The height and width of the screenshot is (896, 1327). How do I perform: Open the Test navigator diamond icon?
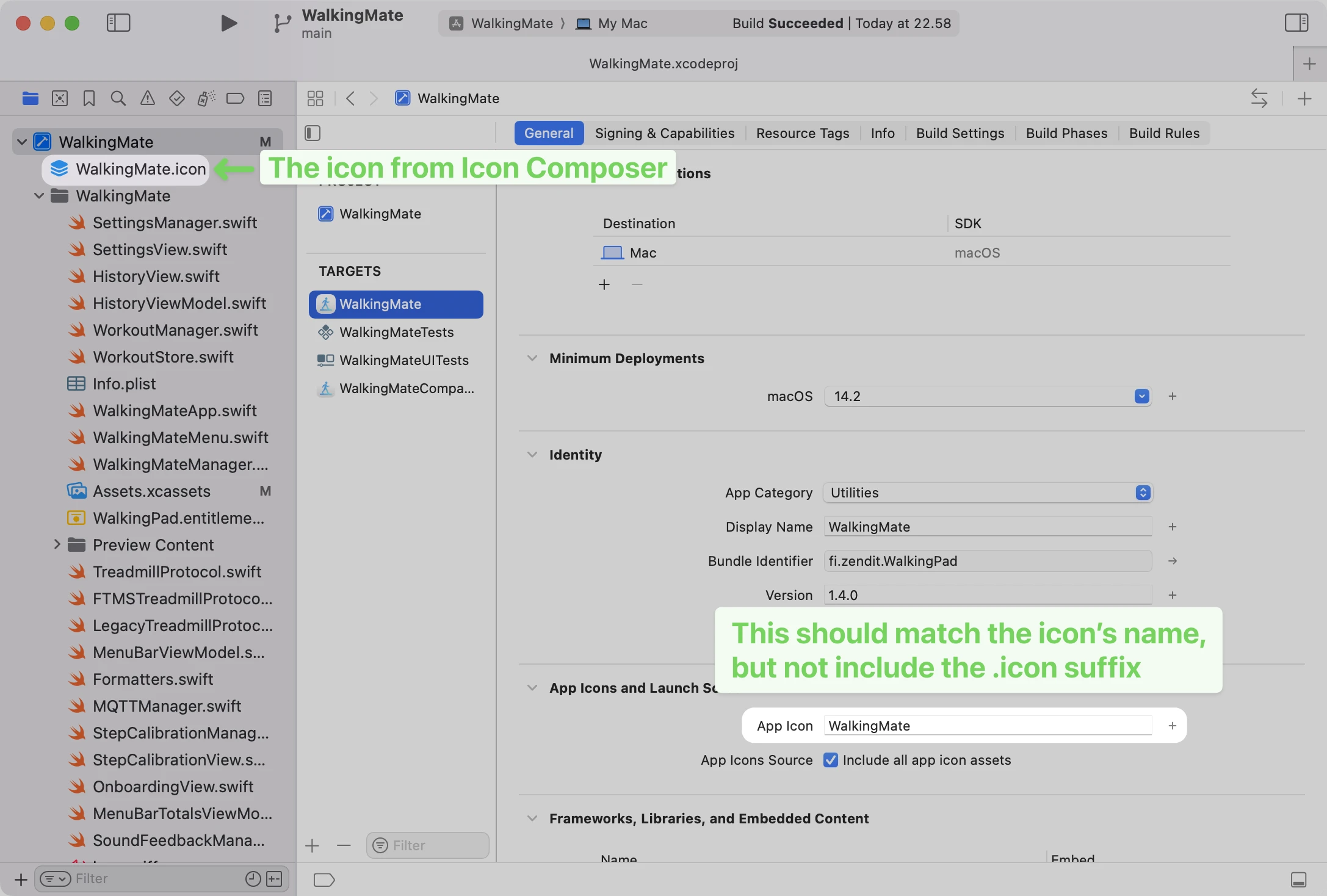177,98
